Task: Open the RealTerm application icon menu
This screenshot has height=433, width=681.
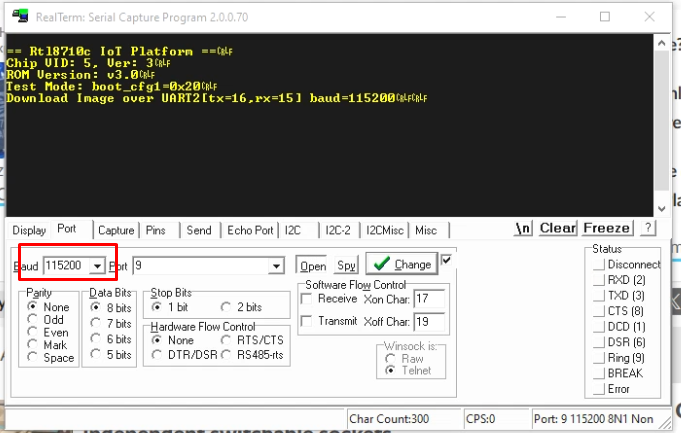Action: (x=20, y=17)
